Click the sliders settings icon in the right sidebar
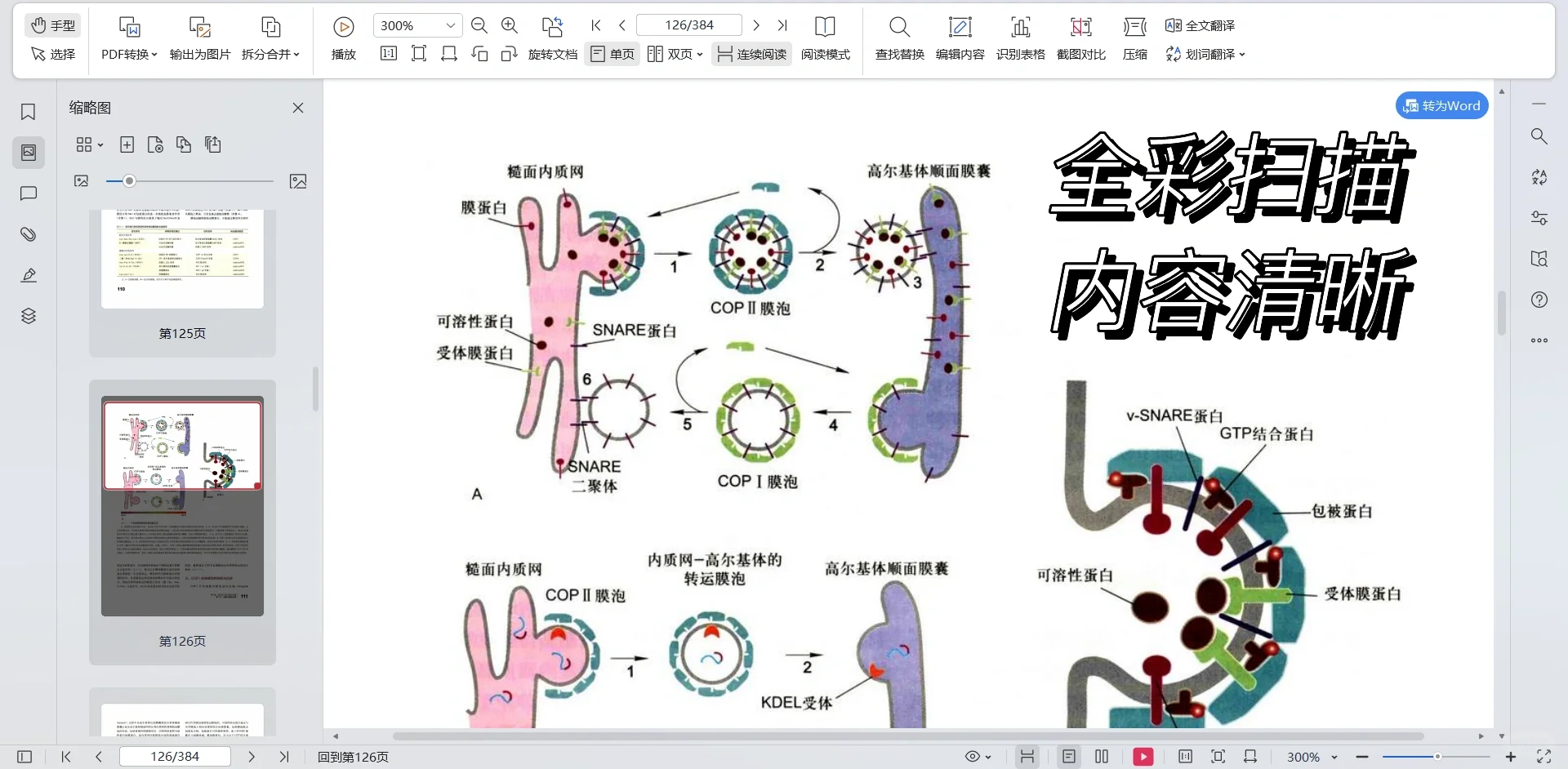Image resolution: width=1568 pixels, height=769 pixels. tap(1539, 218)
